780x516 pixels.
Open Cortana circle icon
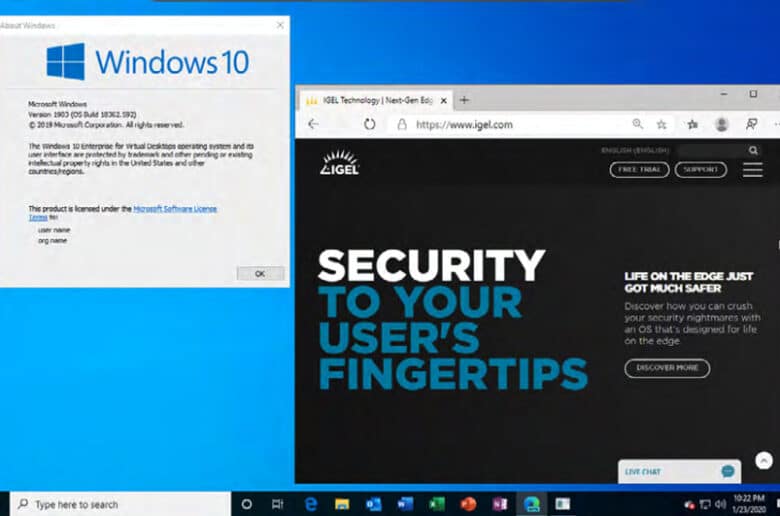pos(246,504)
